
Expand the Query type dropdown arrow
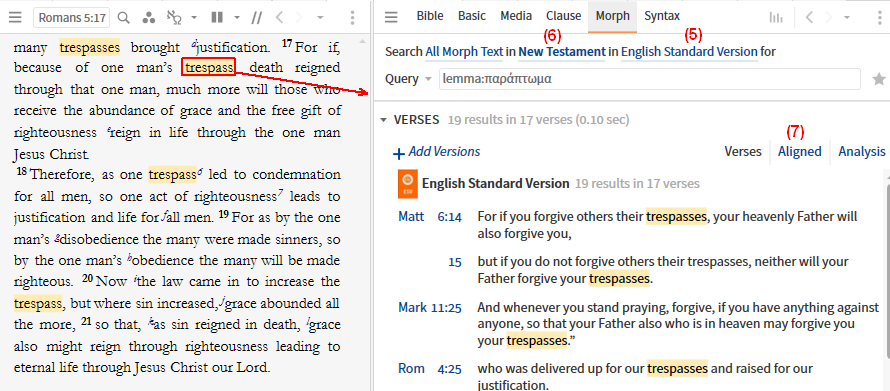[429, 79]
